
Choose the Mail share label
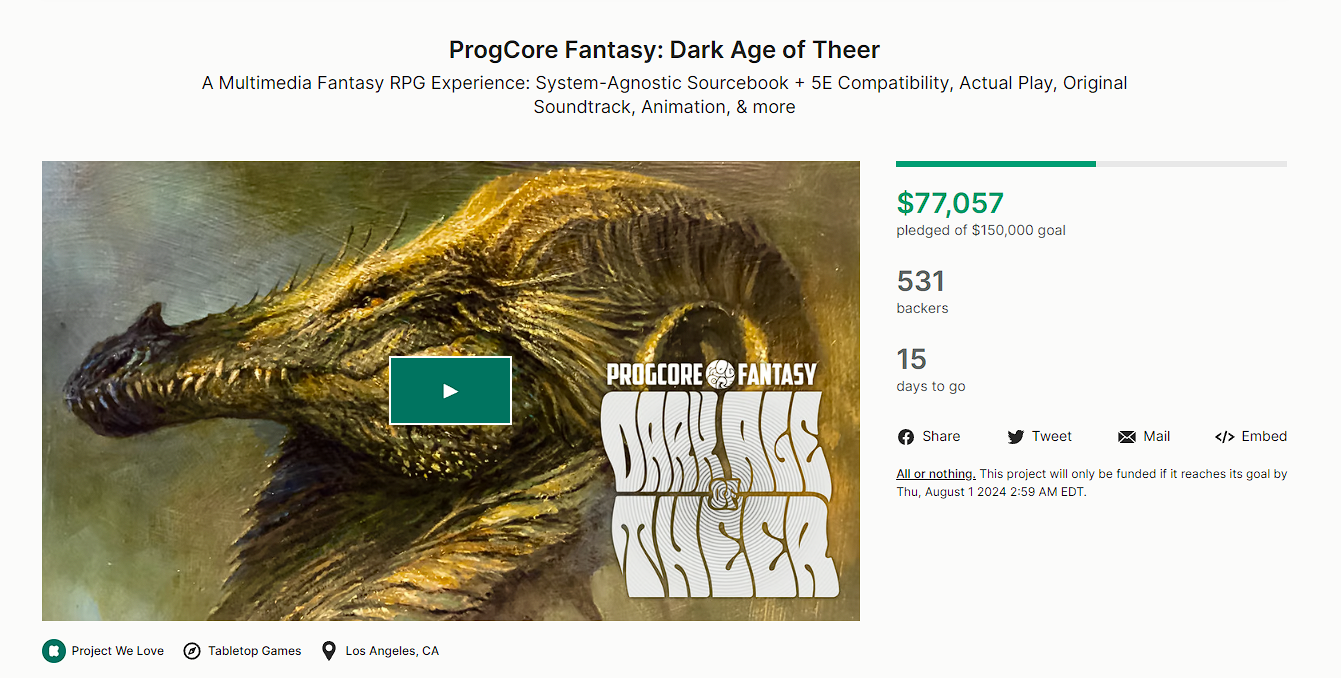1157,436
